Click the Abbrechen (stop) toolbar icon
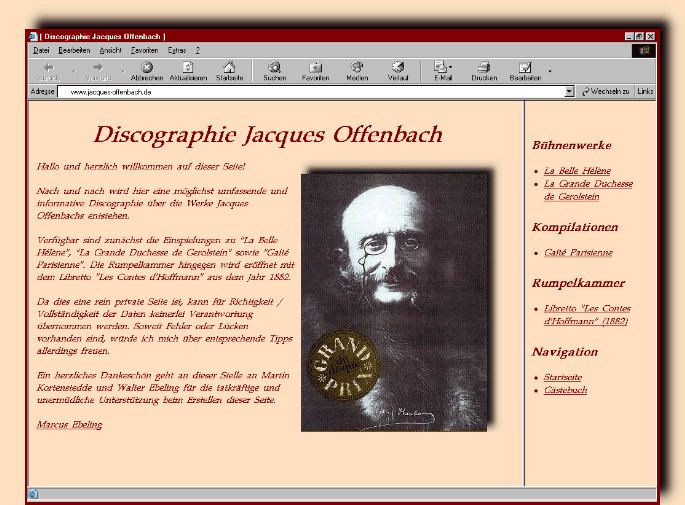This screenshot has height=505, width=685. pyautogui.click(x=147, y=67)
